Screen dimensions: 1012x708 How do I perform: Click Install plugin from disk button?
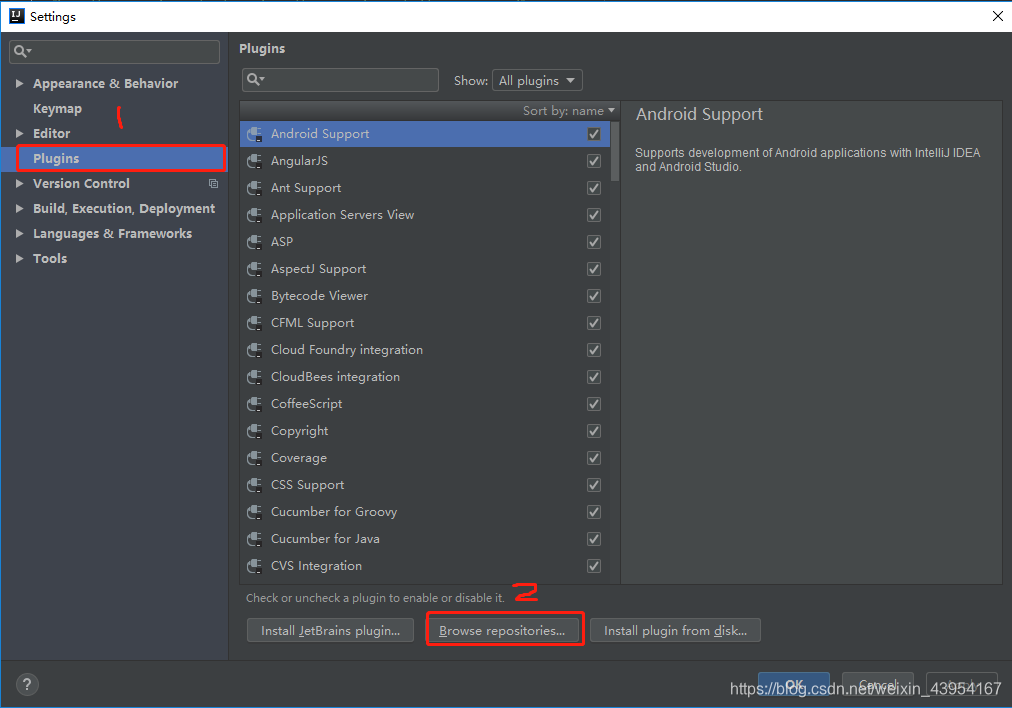pos(675,631)
